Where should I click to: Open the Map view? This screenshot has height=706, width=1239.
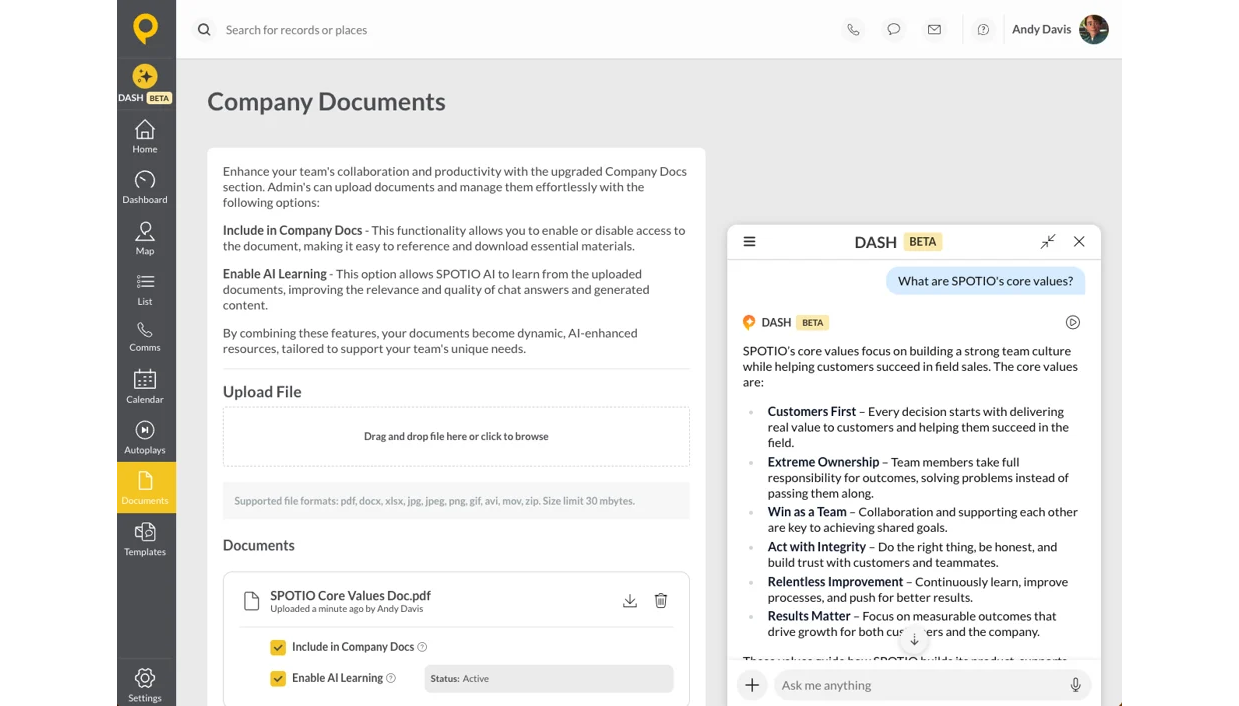(x=145, y=238)
